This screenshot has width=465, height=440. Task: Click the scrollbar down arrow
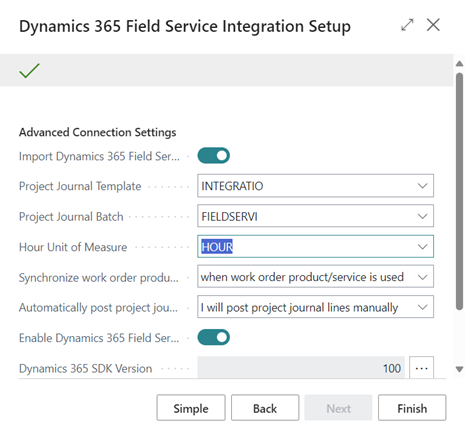tap(459, 369)
